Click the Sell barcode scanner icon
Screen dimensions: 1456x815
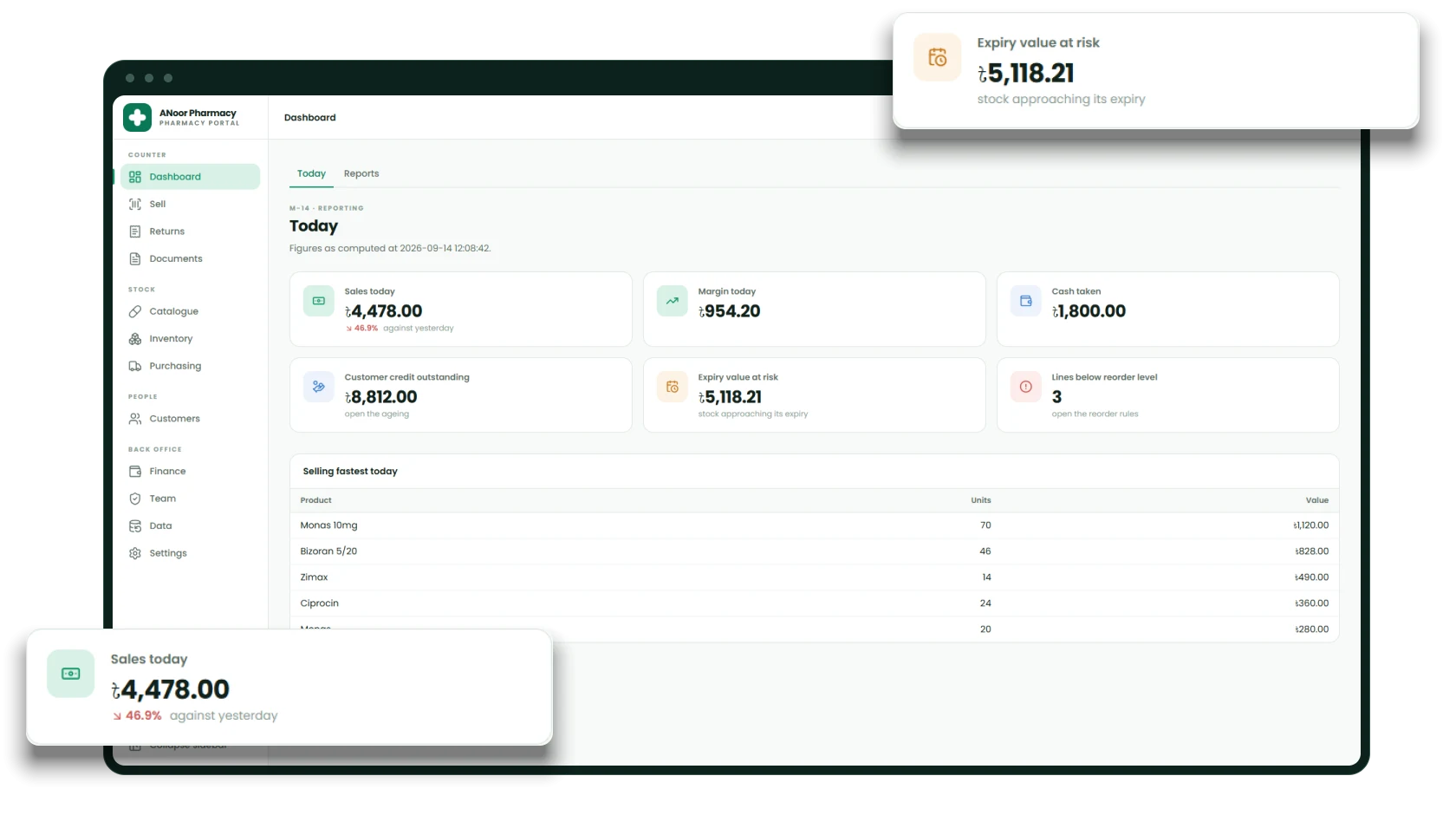pos(135,205)
